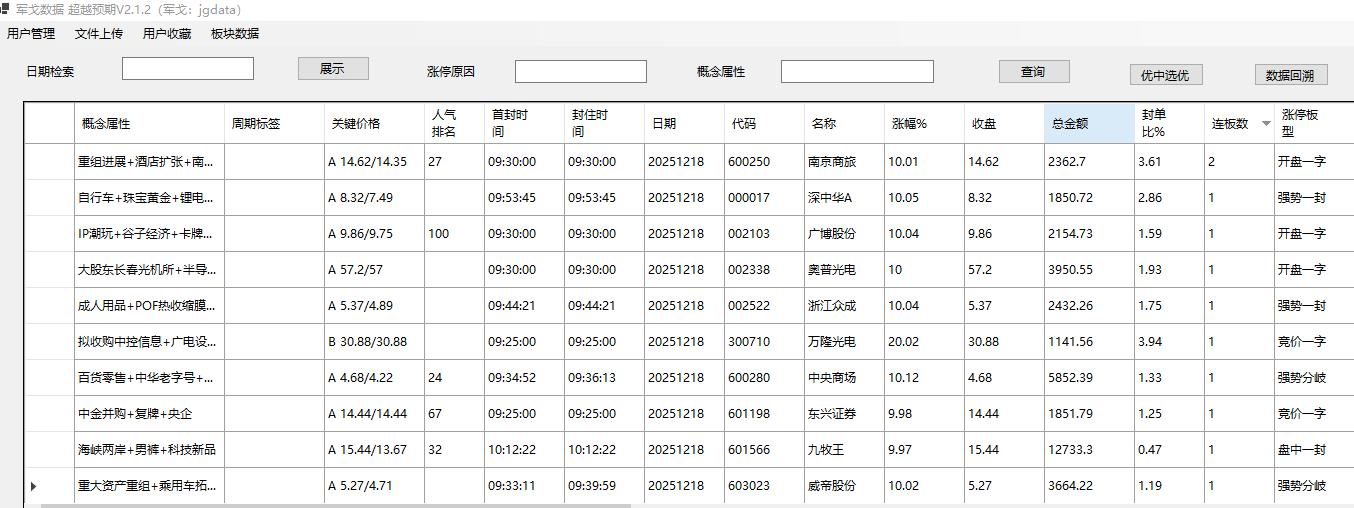
Task: Focus the 概念属性 search input field
Action: click(857, 72)
